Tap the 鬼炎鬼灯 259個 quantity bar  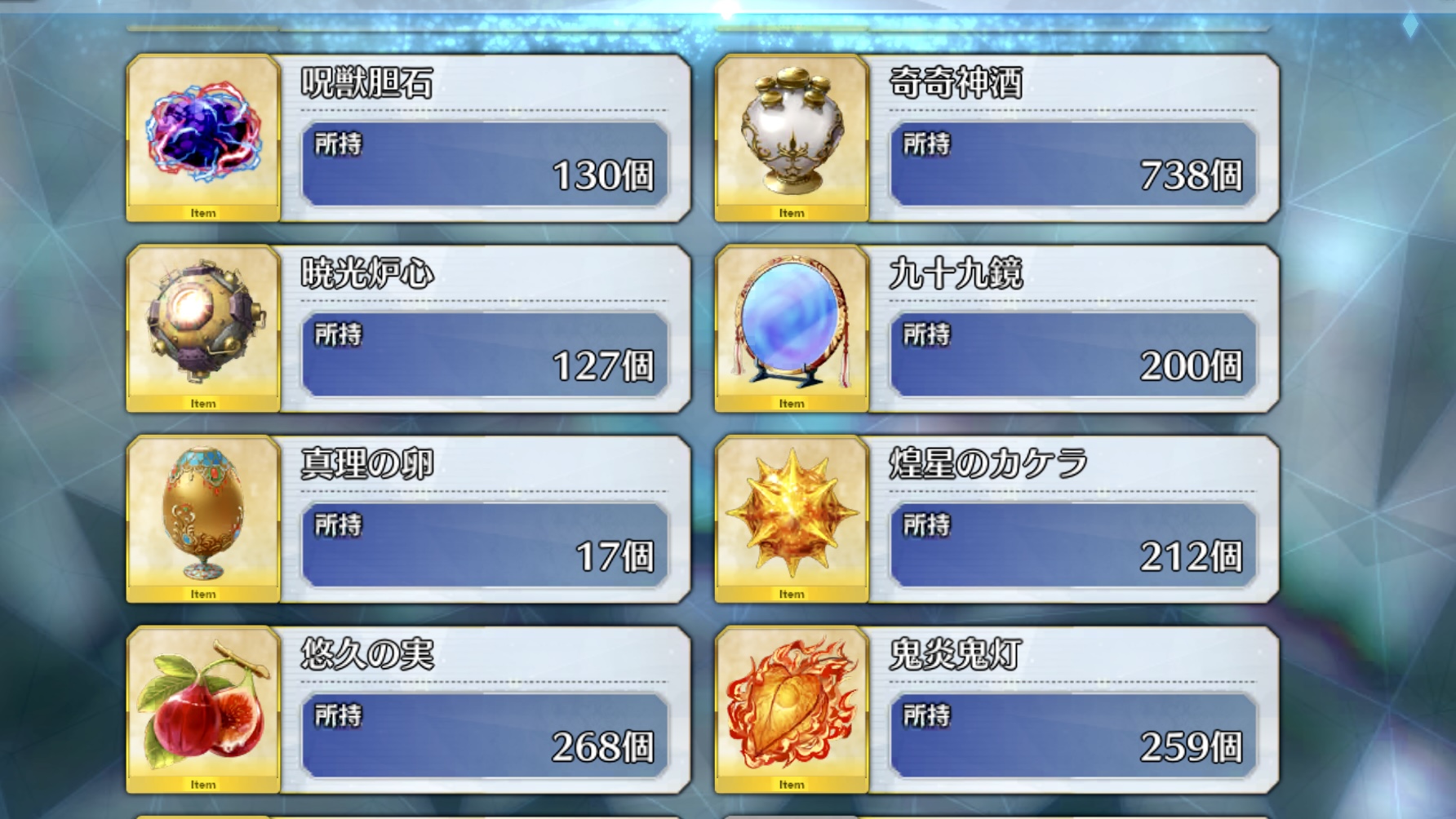coord(1073,736)
